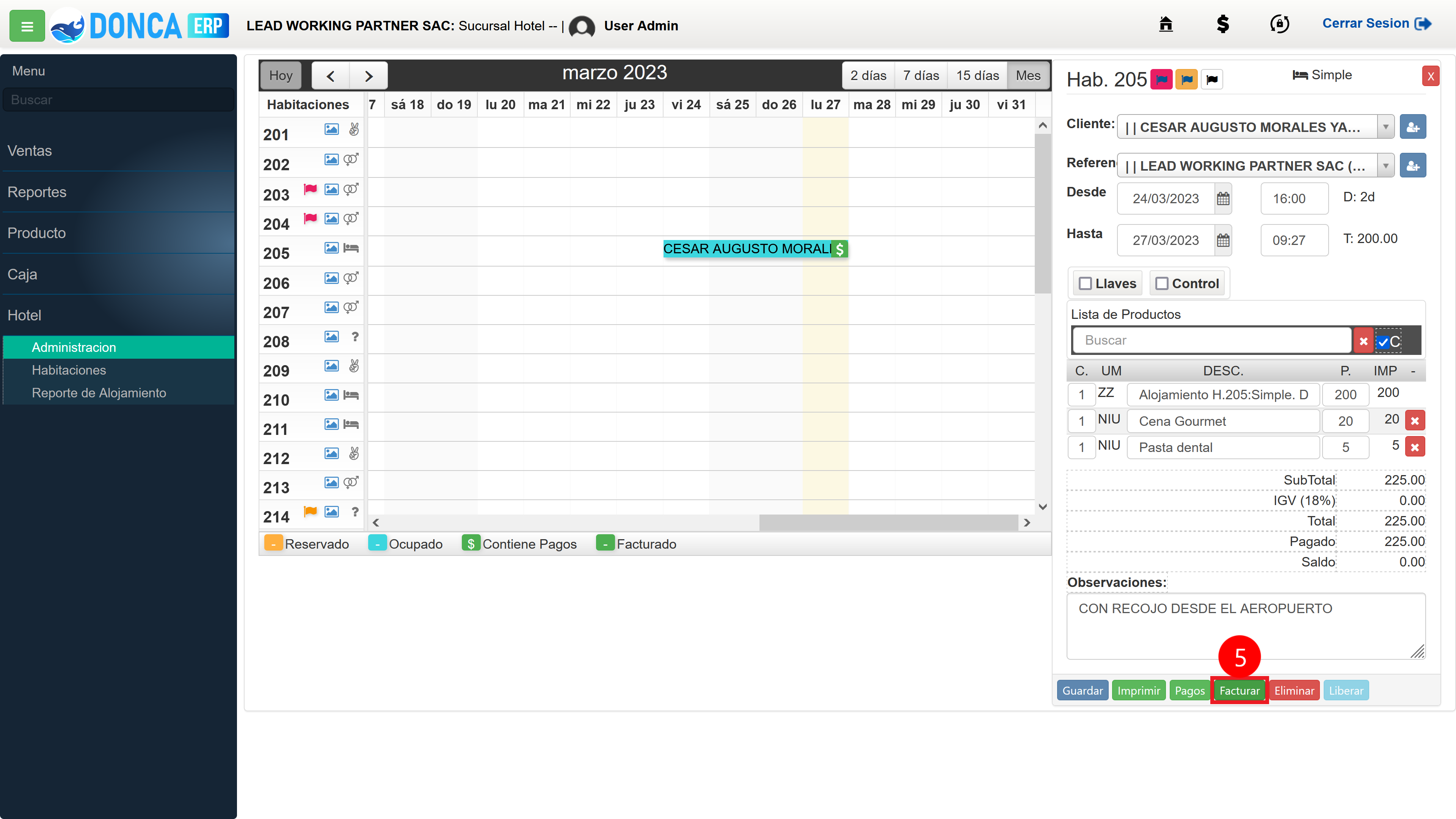1456x819 pixels.
Task: Click the lock refresh icon in header
Action: tap(1280, 24)
